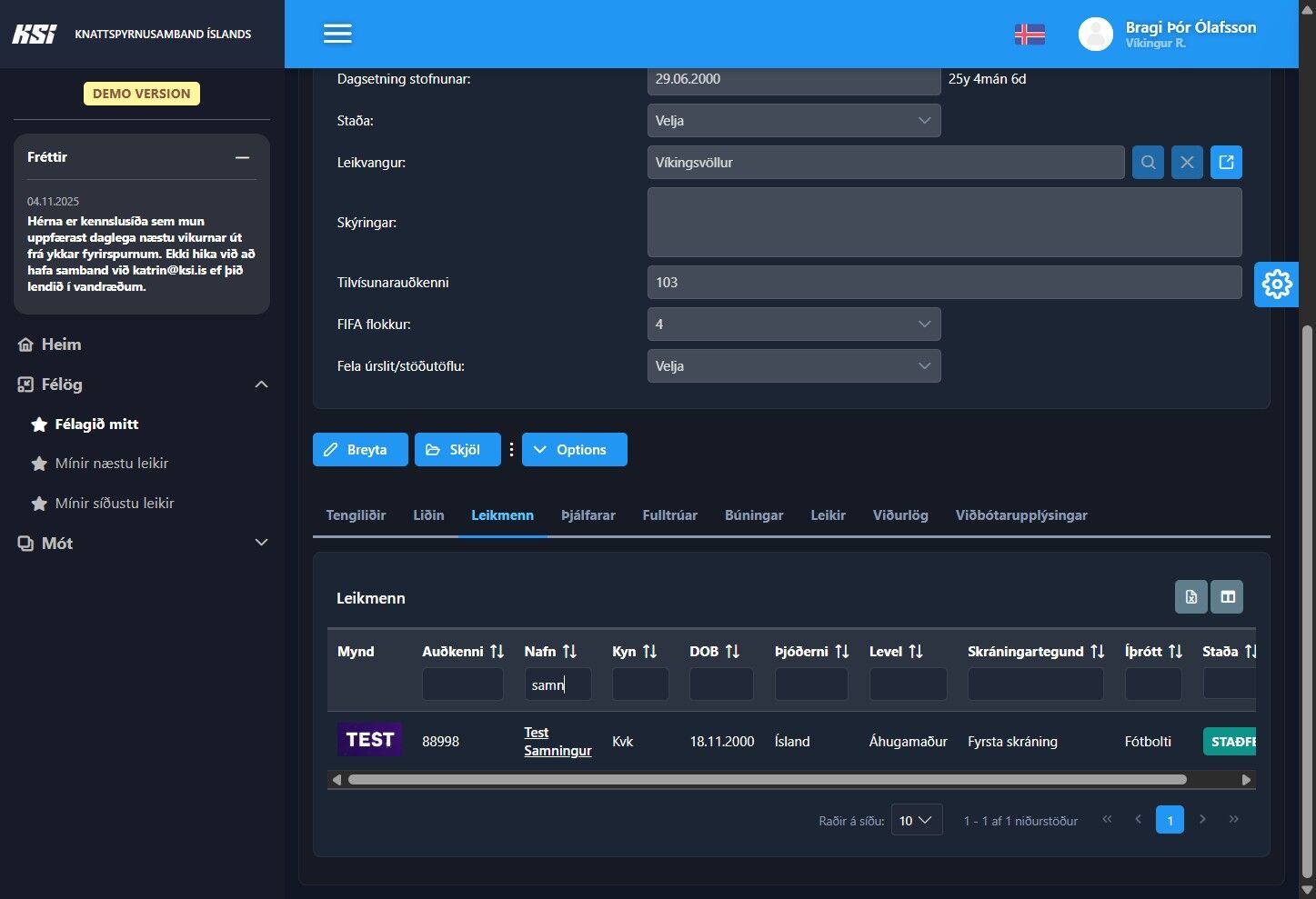The height and width of the screenshot is (899, 1316).
Task: Select page 1 pagination button
Action: click(x=1170, y=820)
